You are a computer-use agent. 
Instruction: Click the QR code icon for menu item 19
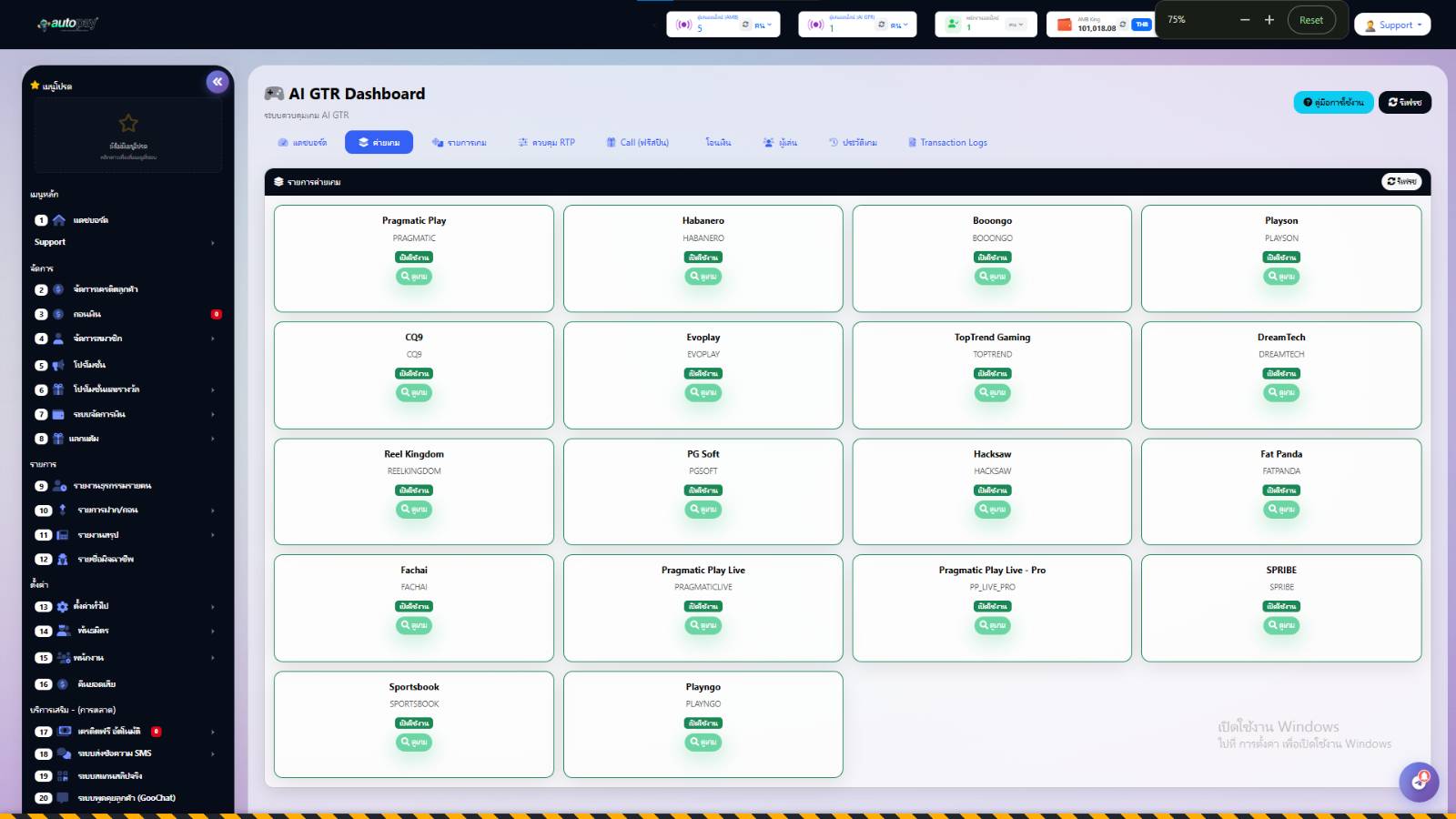coord(63,776)
